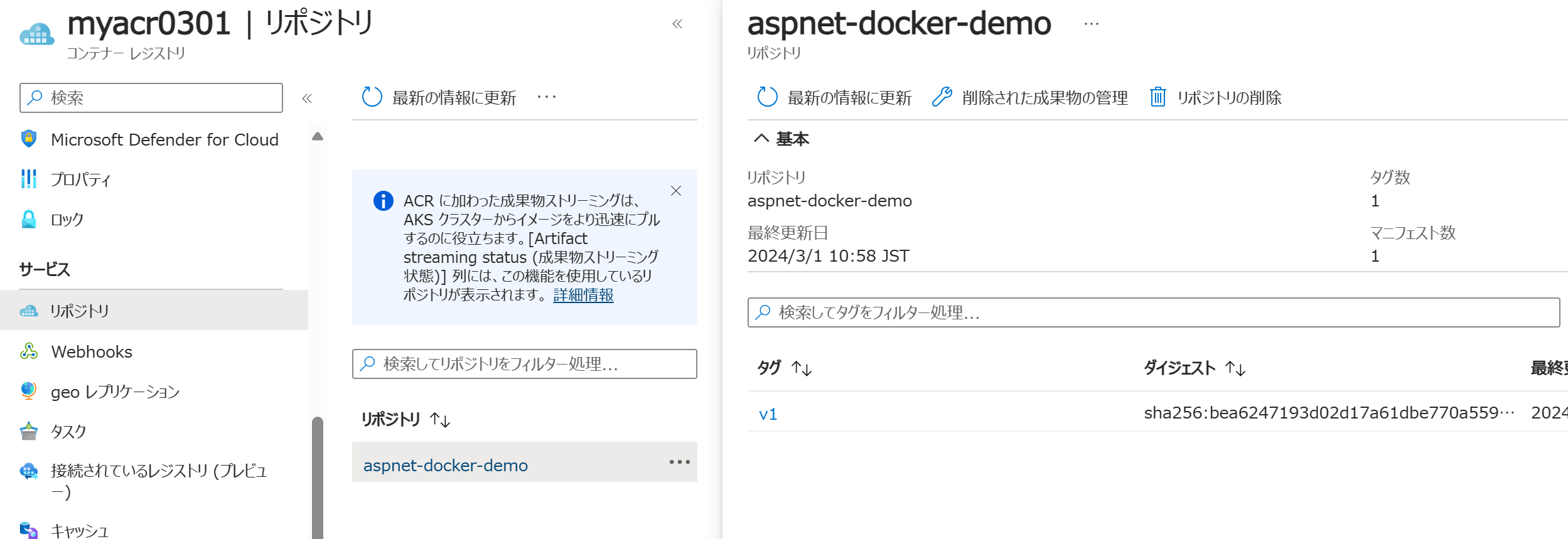Select the aspnet-docker-demo repository row
This screenshot has width=1568, height=539.
pos(525,462)
